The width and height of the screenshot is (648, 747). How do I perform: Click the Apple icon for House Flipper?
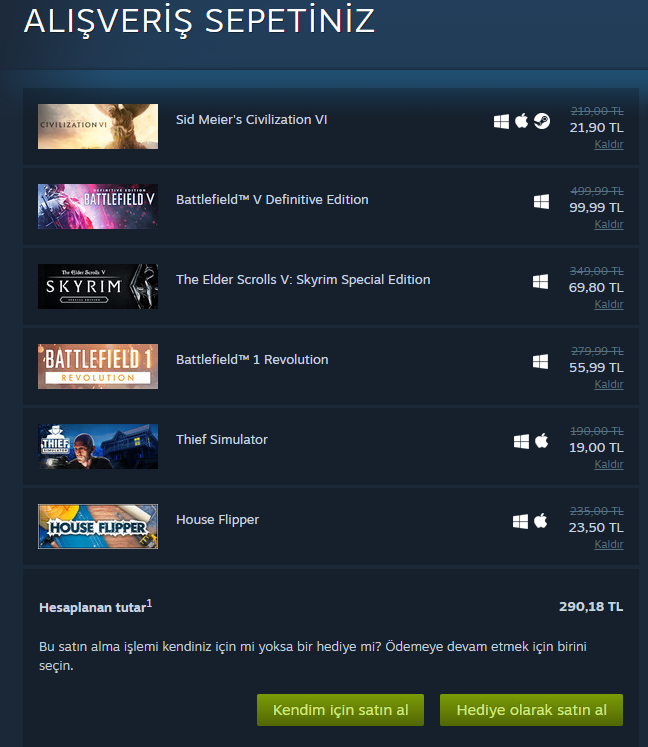click(541, 521)
